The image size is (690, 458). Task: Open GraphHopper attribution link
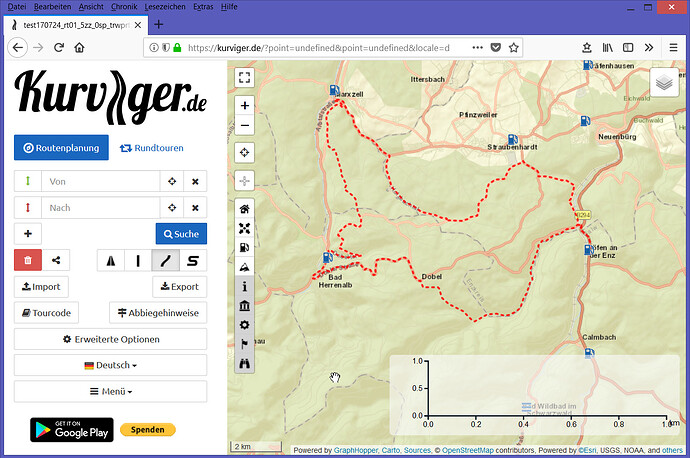355,450
